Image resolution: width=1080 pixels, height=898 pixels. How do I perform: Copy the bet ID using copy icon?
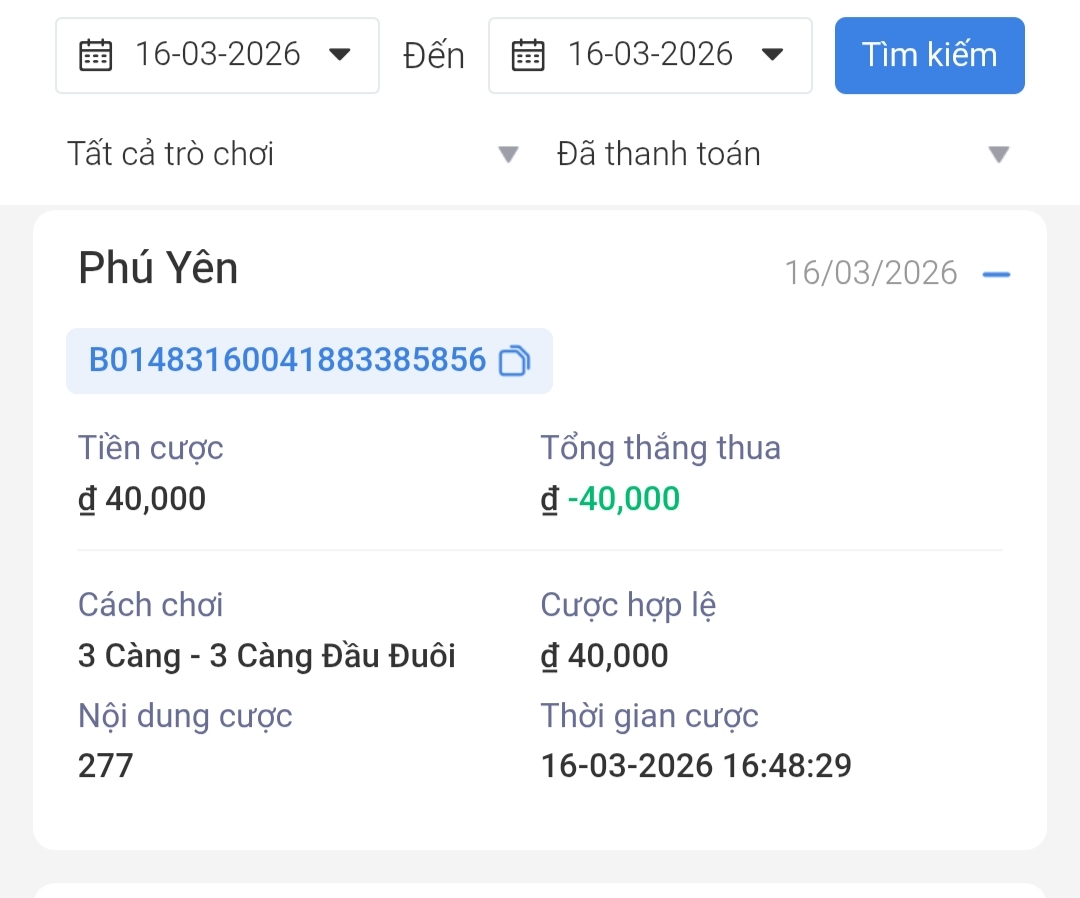coord(515,361)
